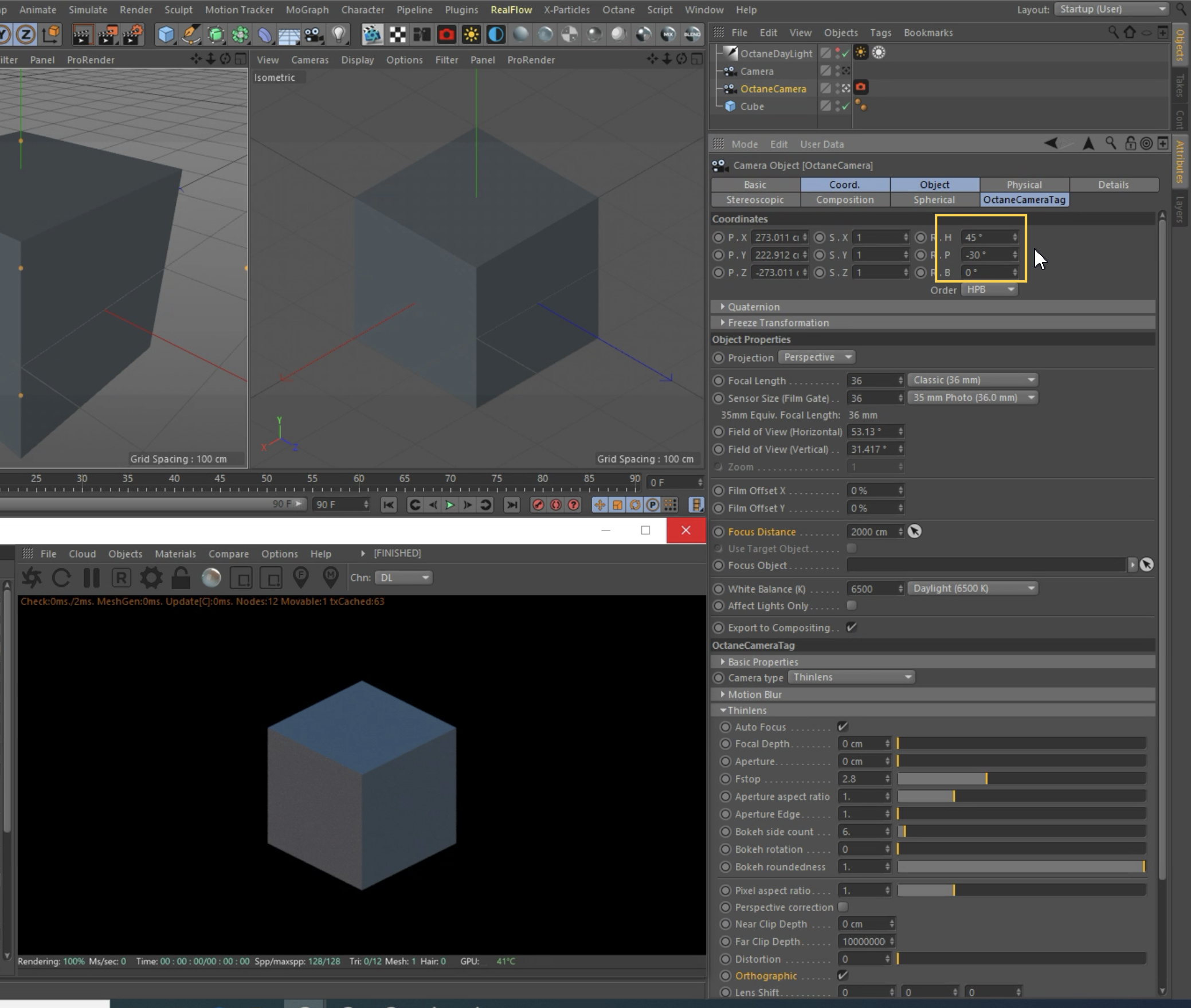Open the Octane menu in menu bar

tap(618, 10)
